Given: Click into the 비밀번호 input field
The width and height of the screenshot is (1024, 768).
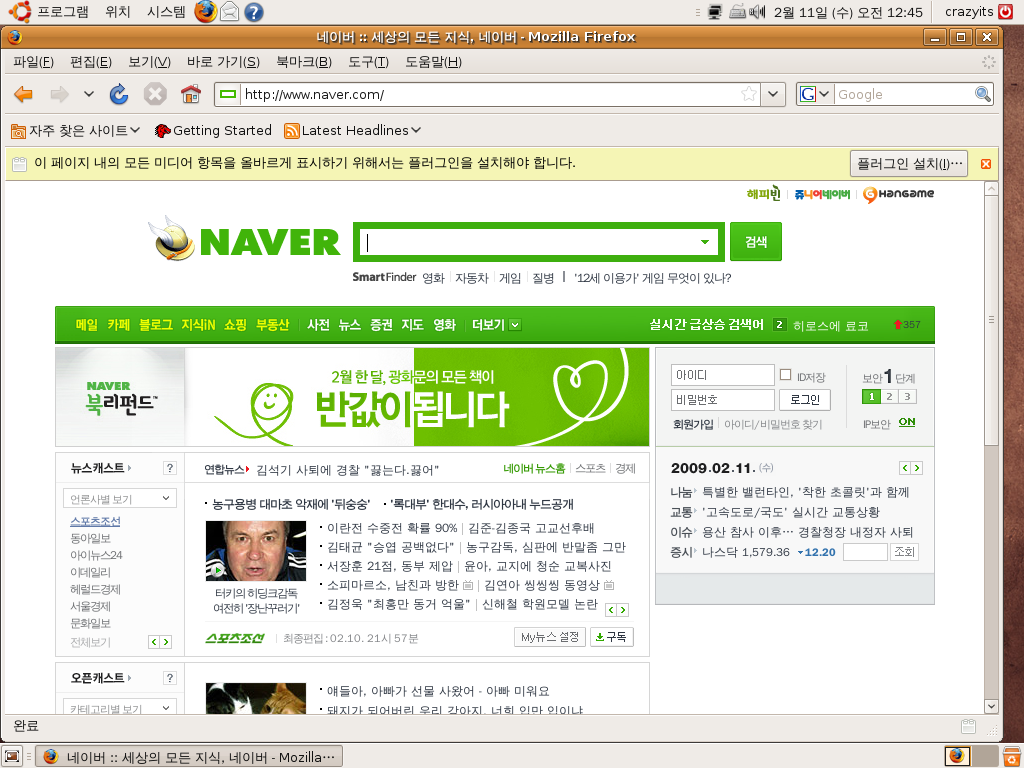Looking at the screenshot, I should tap(722, 400).
